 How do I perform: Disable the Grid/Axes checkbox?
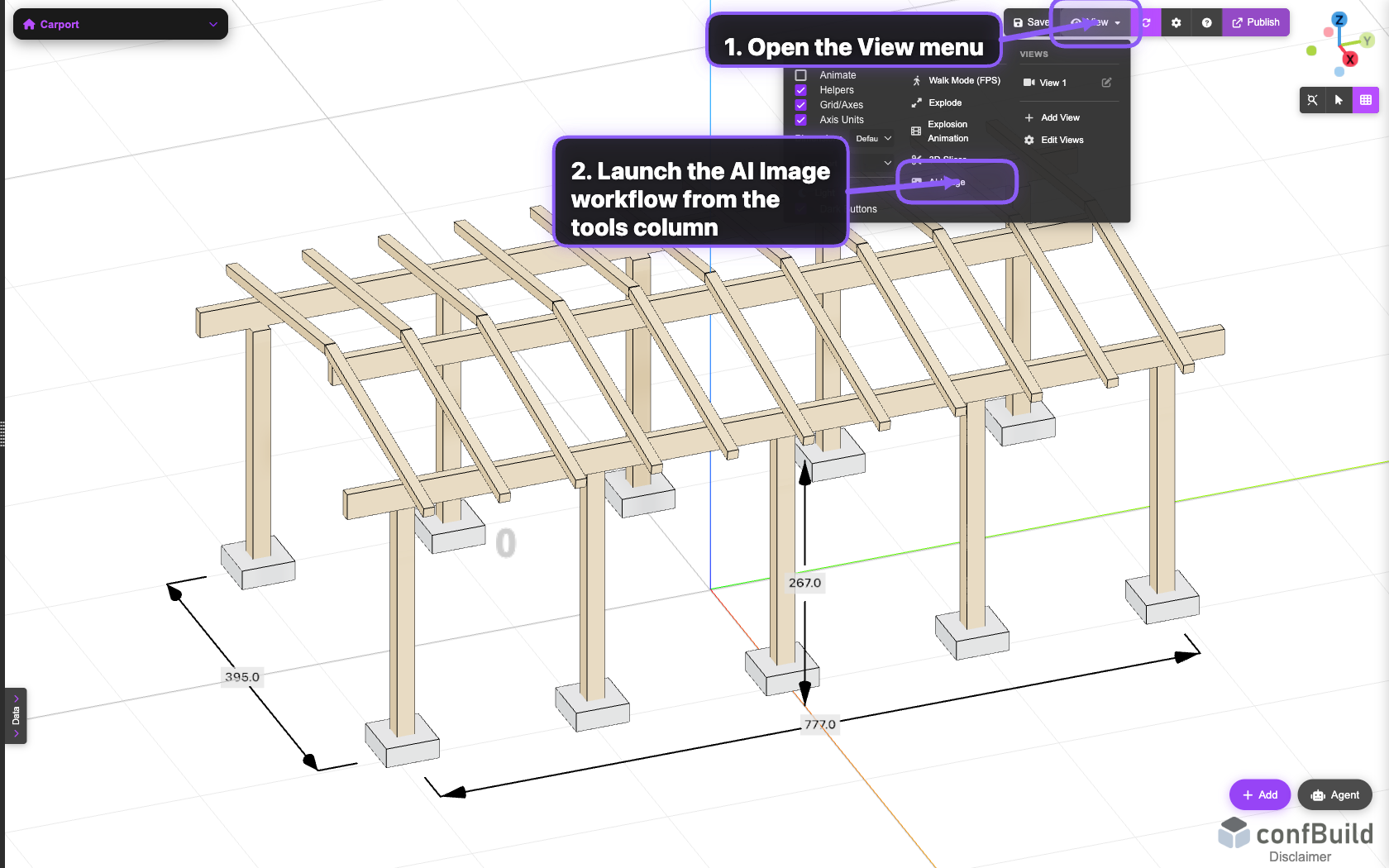pyautogui.click(x=800, y=105)
